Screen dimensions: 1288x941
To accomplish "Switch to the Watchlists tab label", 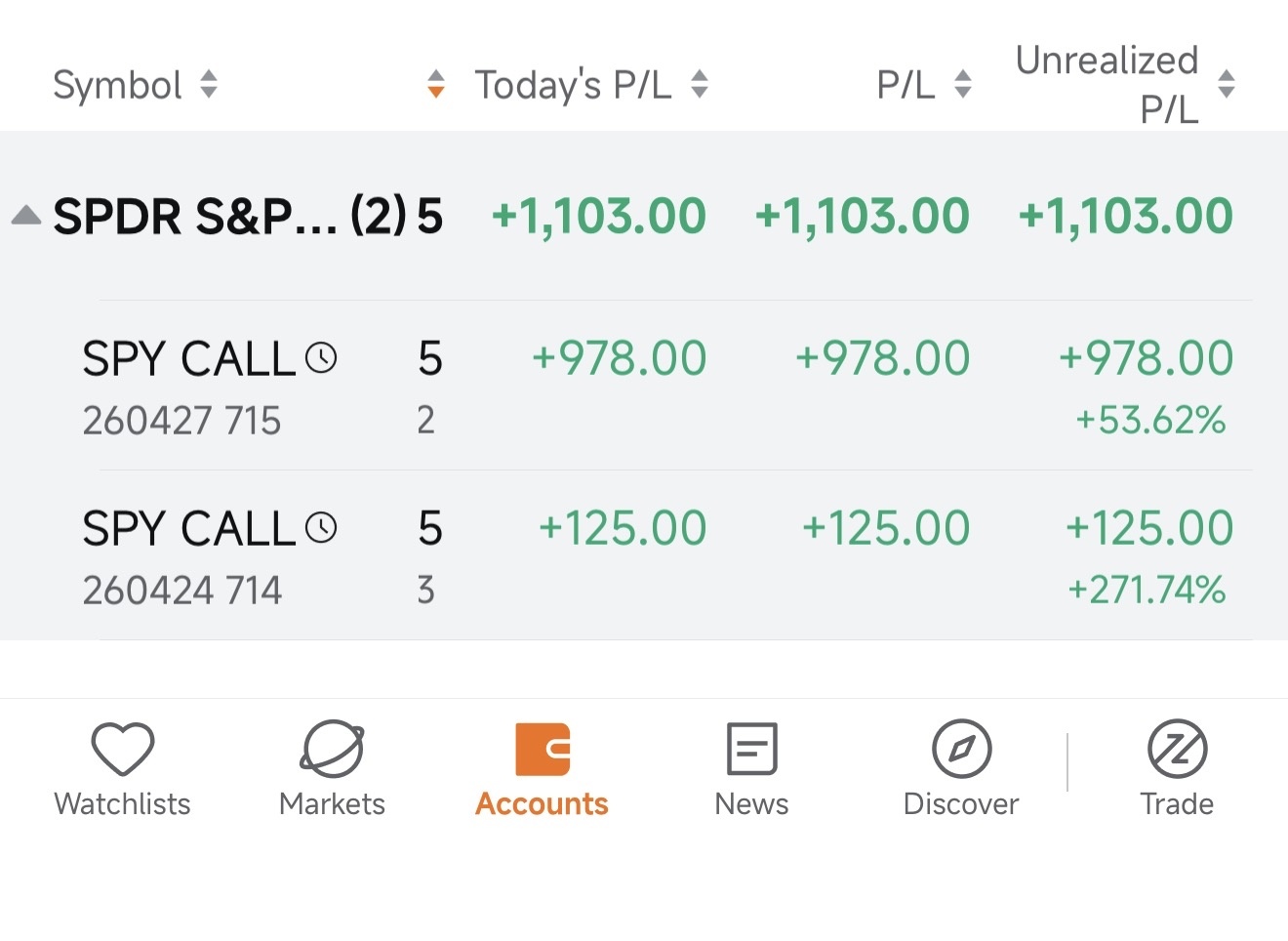I will [122, 803].
